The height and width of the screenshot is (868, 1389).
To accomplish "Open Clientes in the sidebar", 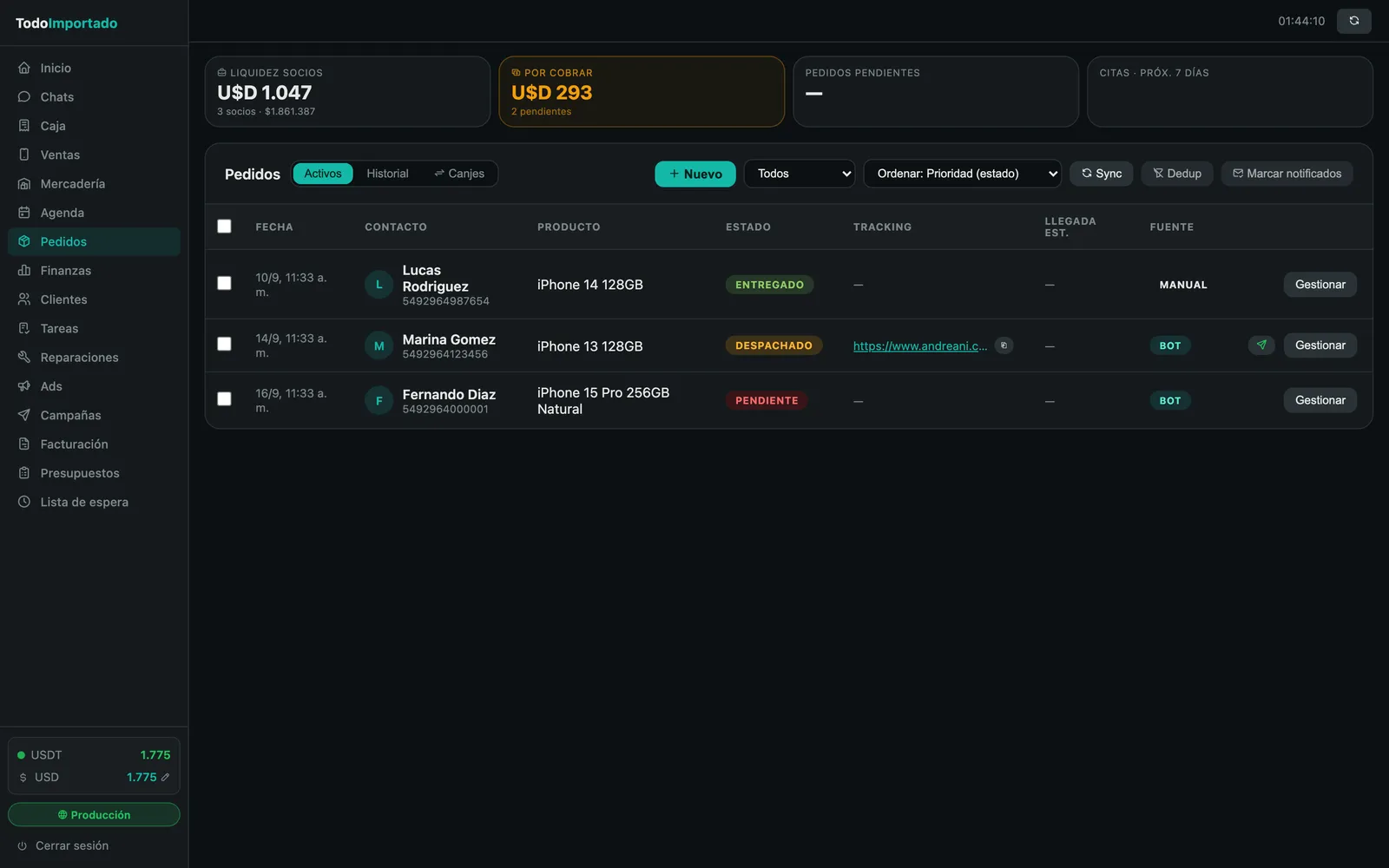I will pos(94,299).
